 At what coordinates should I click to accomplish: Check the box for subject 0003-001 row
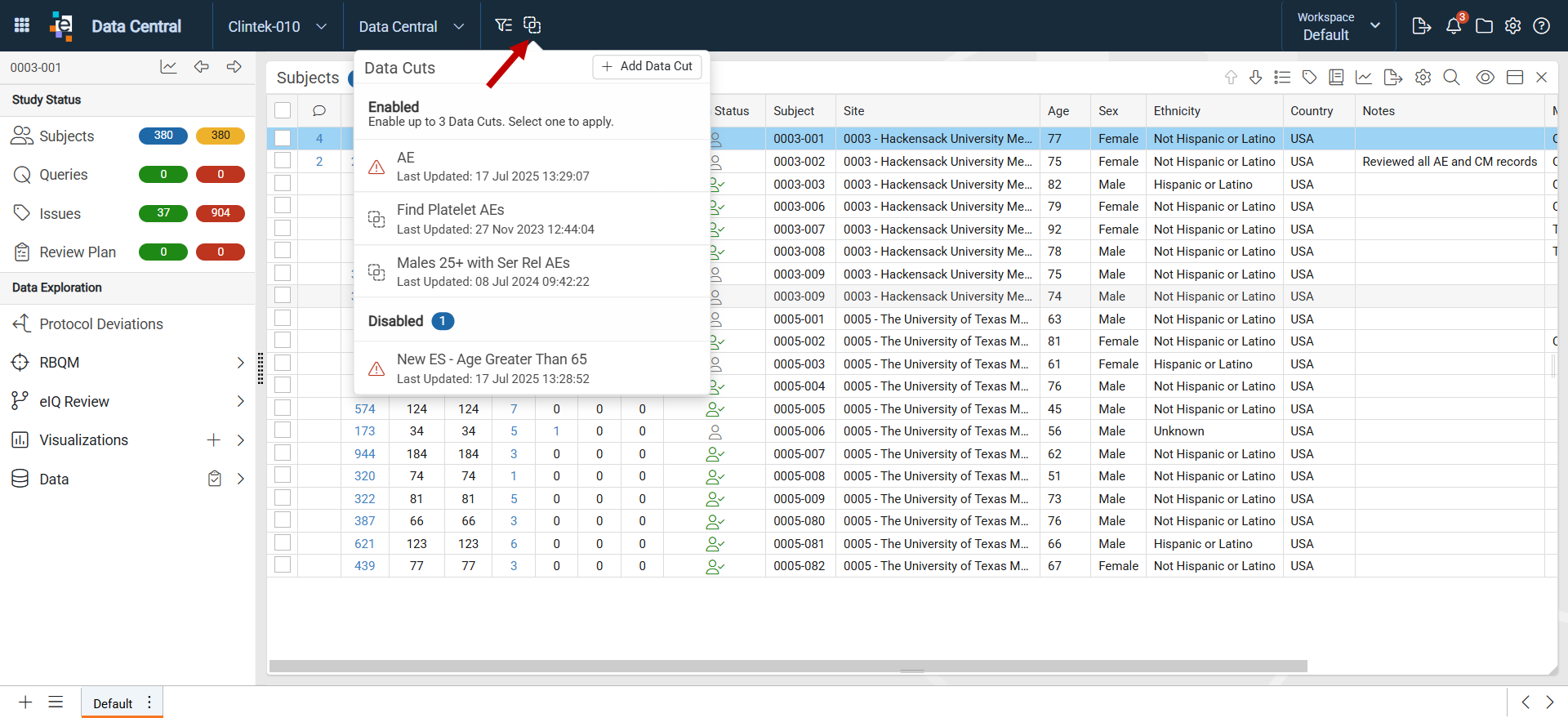click(x=283, y=138)
